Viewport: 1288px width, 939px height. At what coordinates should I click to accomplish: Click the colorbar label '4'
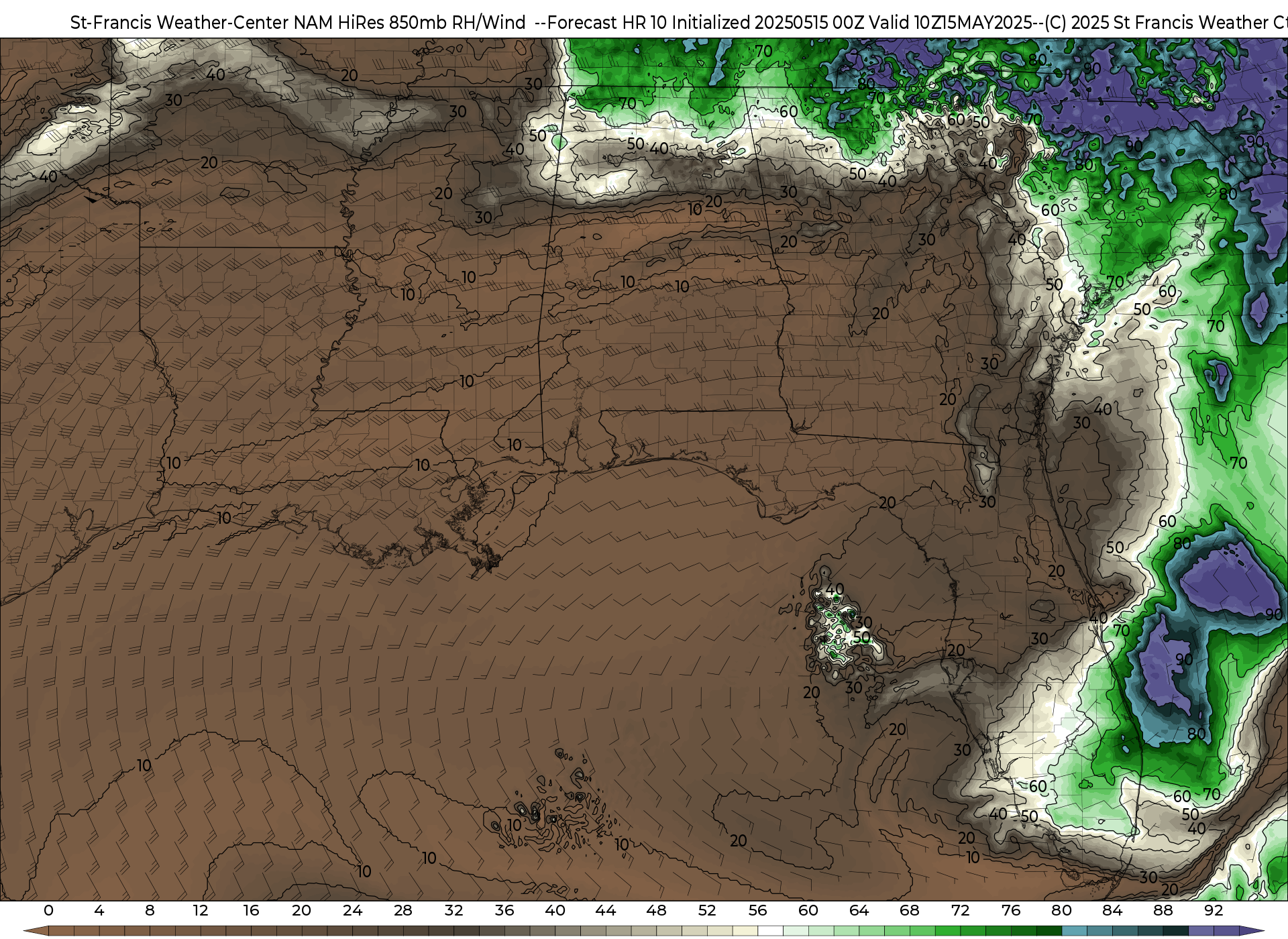(x=99, y=910)
